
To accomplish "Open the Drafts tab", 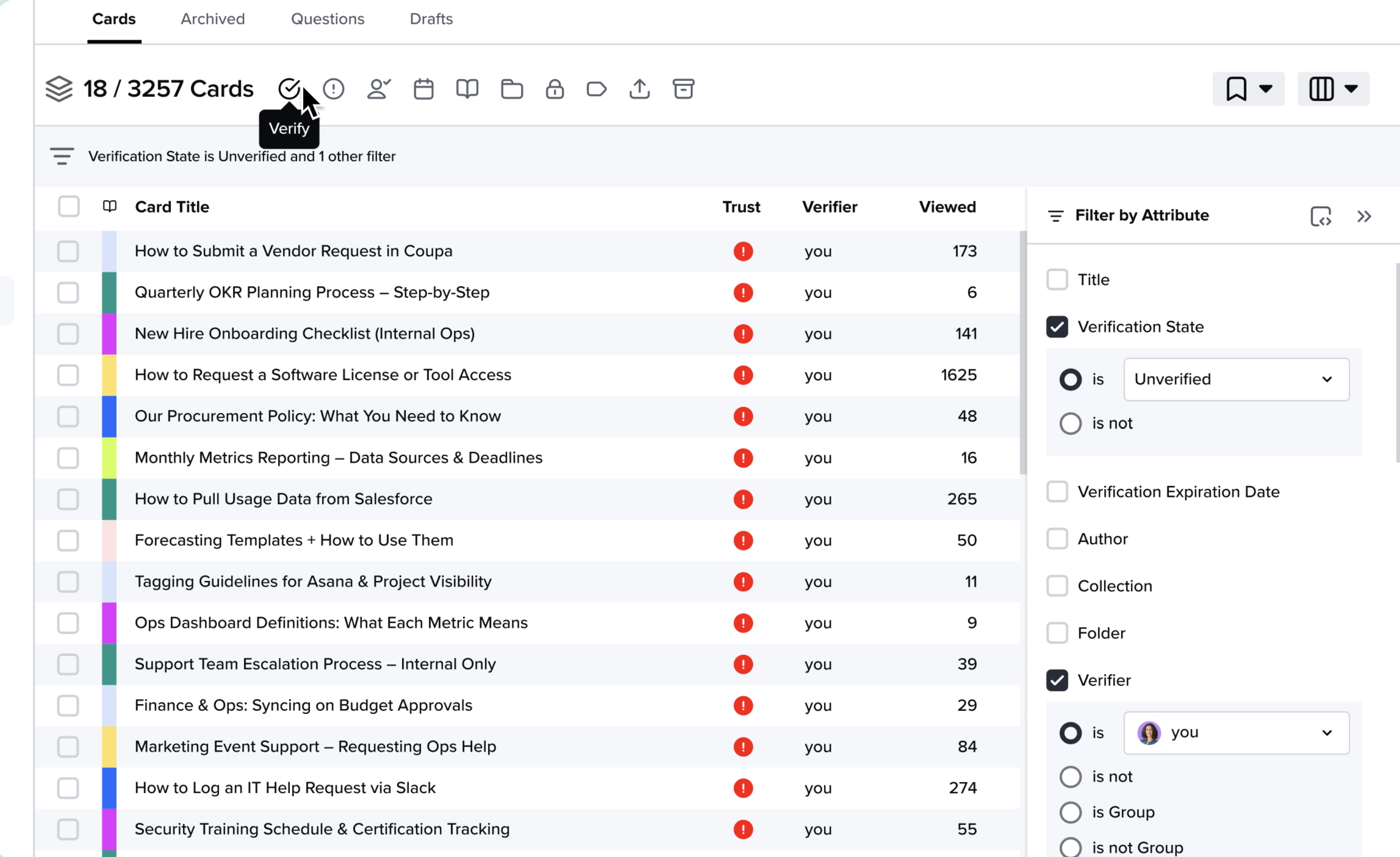I will pos(431,19).
